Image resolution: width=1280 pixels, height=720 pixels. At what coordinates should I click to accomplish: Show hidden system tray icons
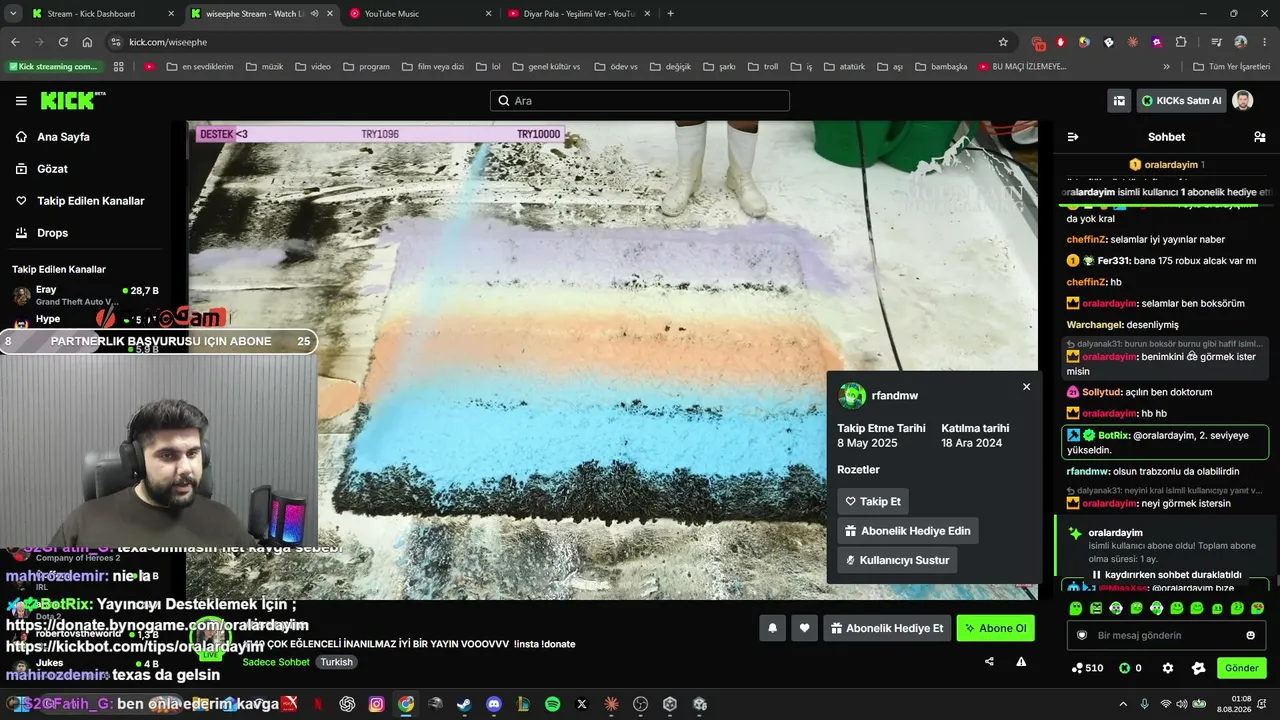[1123, 704]
